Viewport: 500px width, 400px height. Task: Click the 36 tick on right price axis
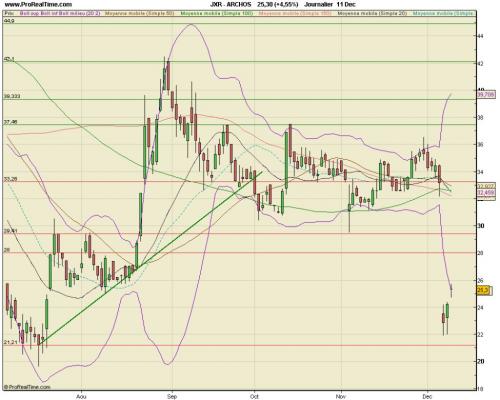[480, 145]
